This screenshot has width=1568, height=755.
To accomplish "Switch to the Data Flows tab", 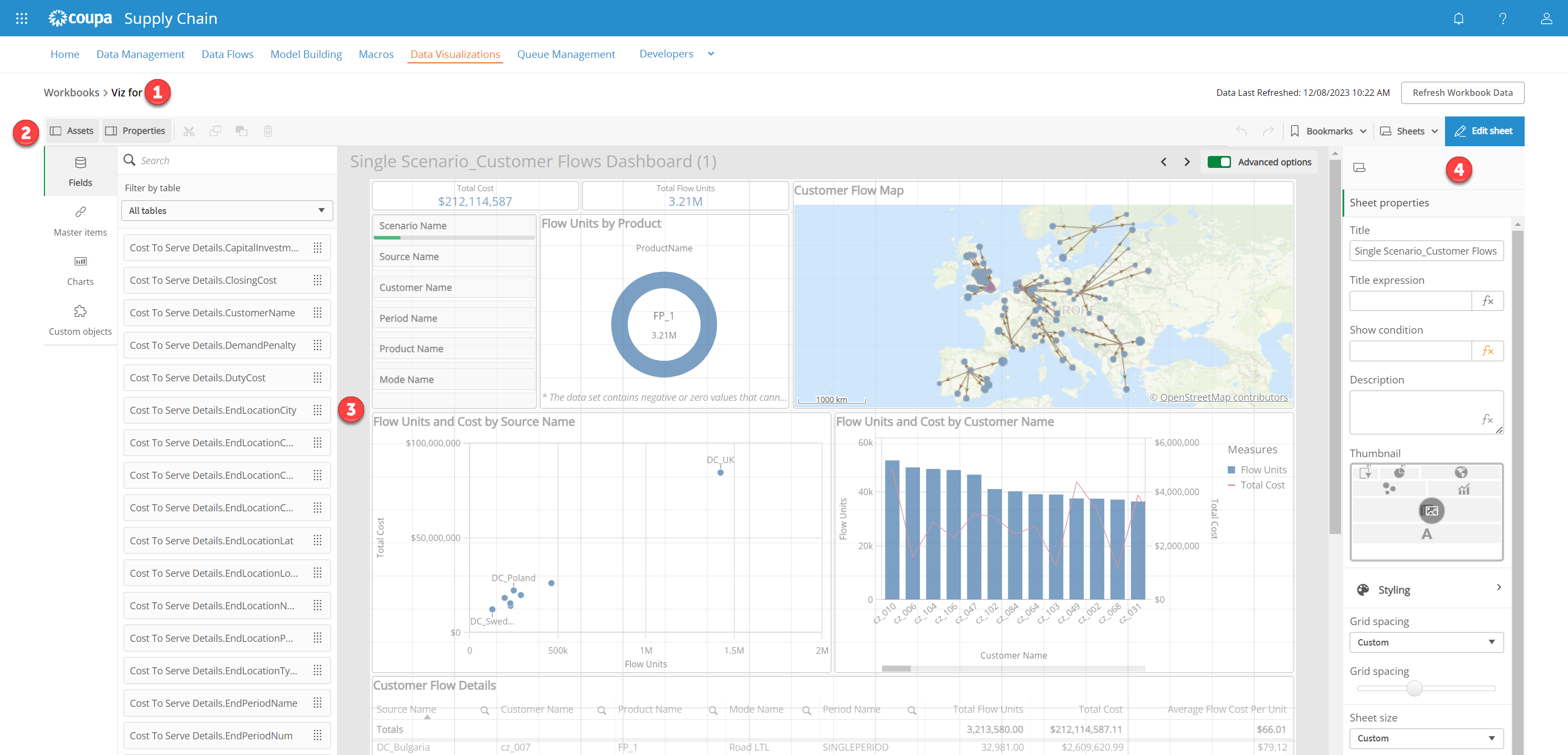I will click(227, 54).
